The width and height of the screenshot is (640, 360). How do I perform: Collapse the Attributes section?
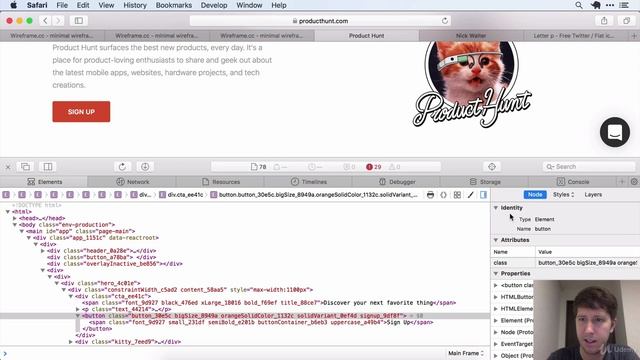[496, 240]
